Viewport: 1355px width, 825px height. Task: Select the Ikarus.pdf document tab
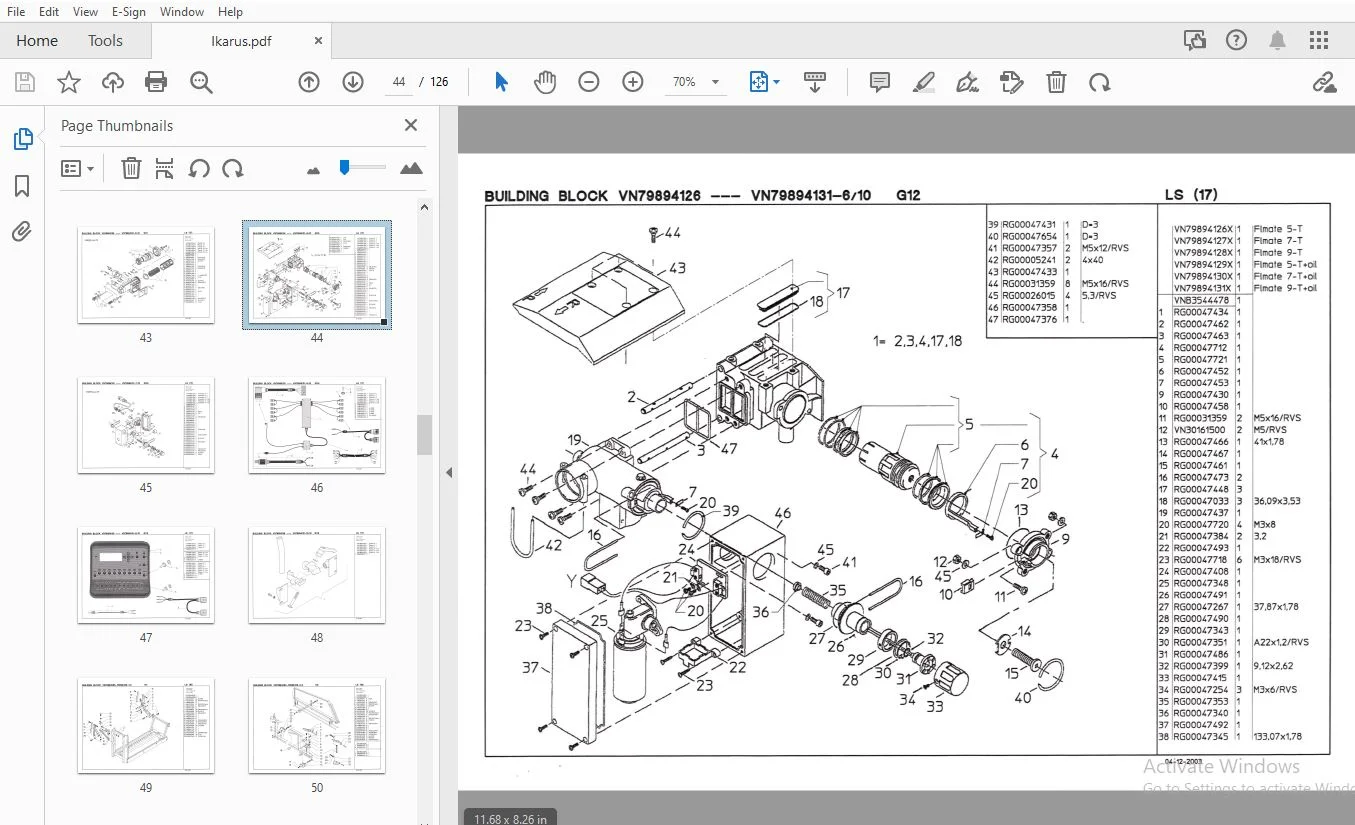pyautogui.click(x=241, y=41)
